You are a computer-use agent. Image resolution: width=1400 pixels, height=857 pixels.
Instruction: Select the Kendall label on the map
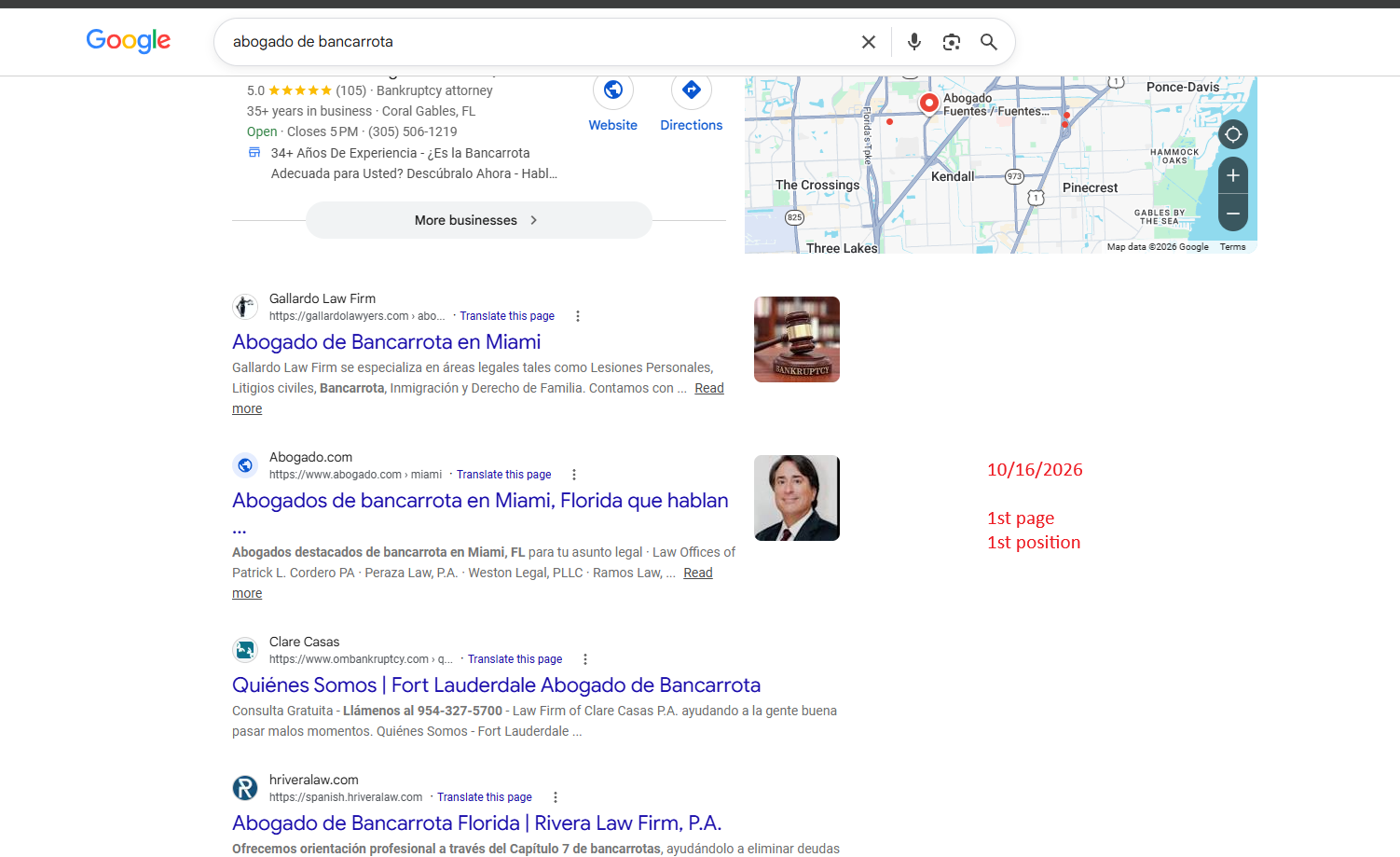click(953, 176)
